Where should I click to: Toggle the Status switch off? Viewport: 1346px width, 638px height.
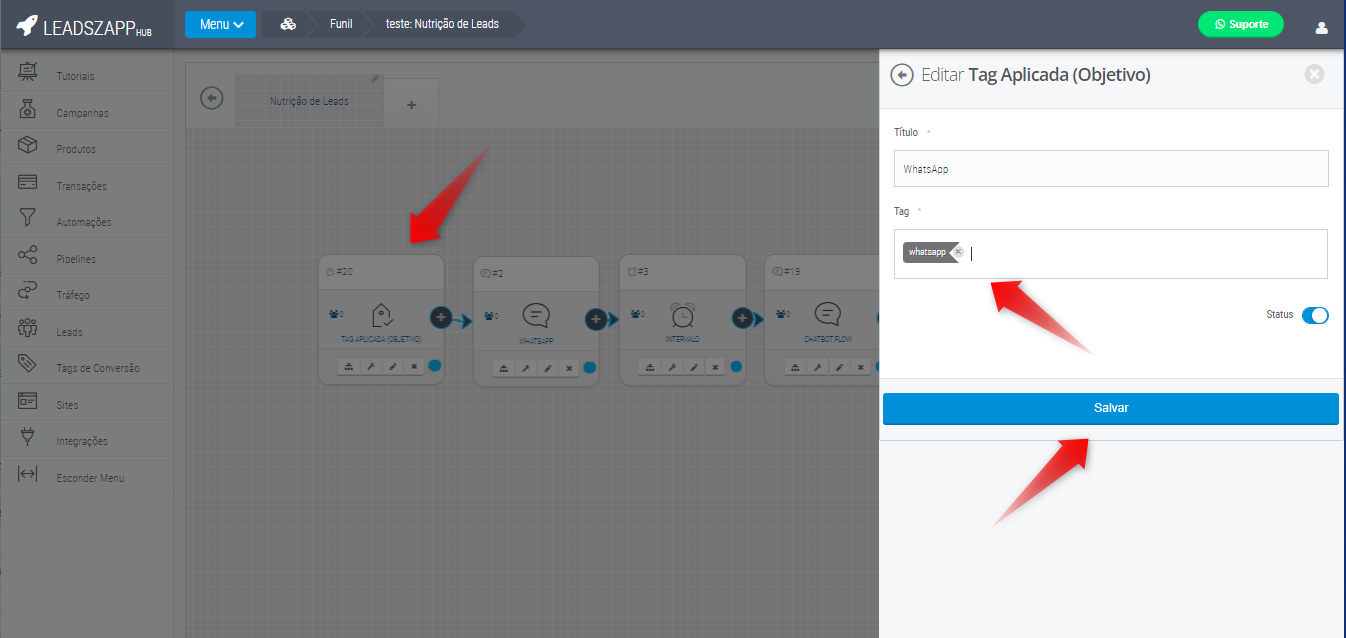click(x=1315, y=315)
